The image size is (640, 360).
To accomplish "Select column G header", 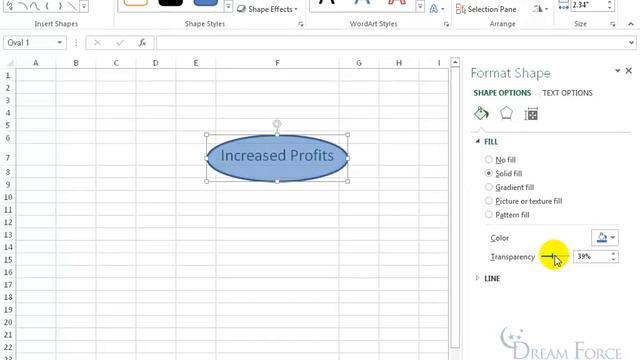I will 359,63.
